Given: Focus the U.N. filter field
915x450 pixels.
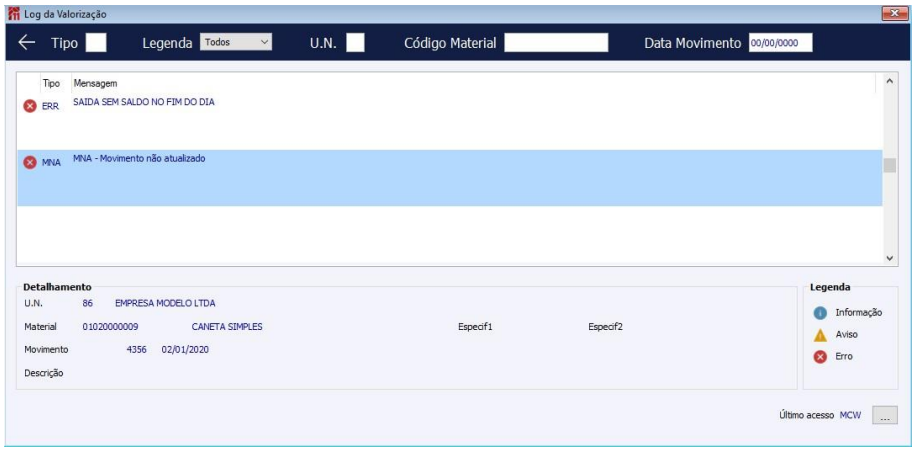Looking at the screenshot, I should tap(355, 43).
